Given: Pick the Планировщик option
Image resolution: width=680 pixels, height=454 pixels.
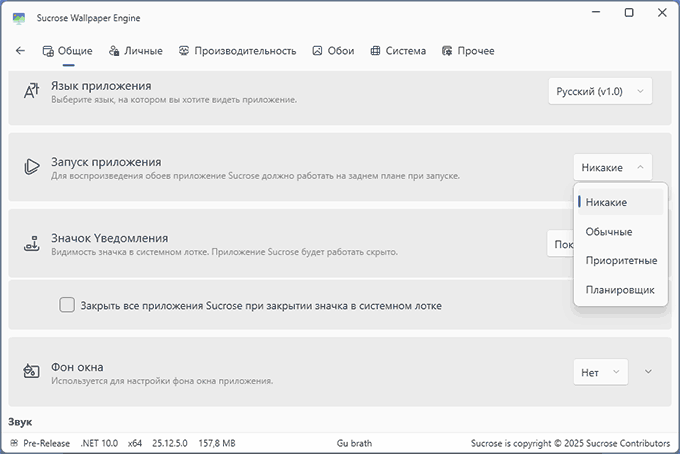Looking at the screenshot, I should [620, 289].
